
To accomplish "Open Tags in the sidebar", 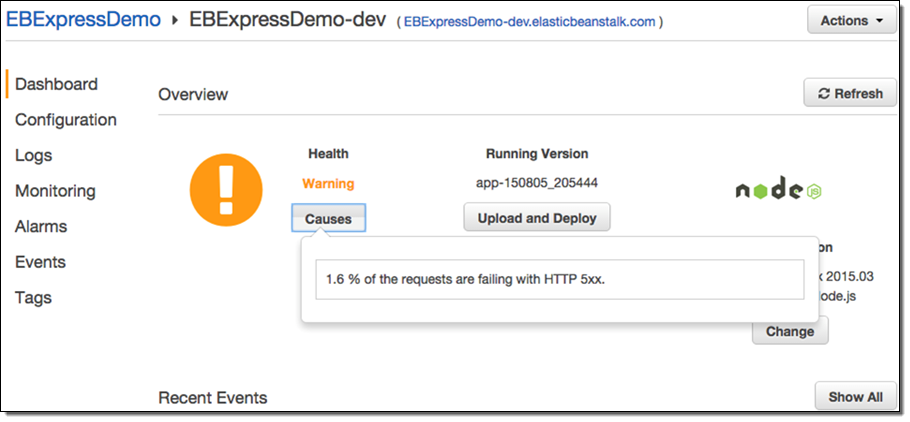I will 33,298.
